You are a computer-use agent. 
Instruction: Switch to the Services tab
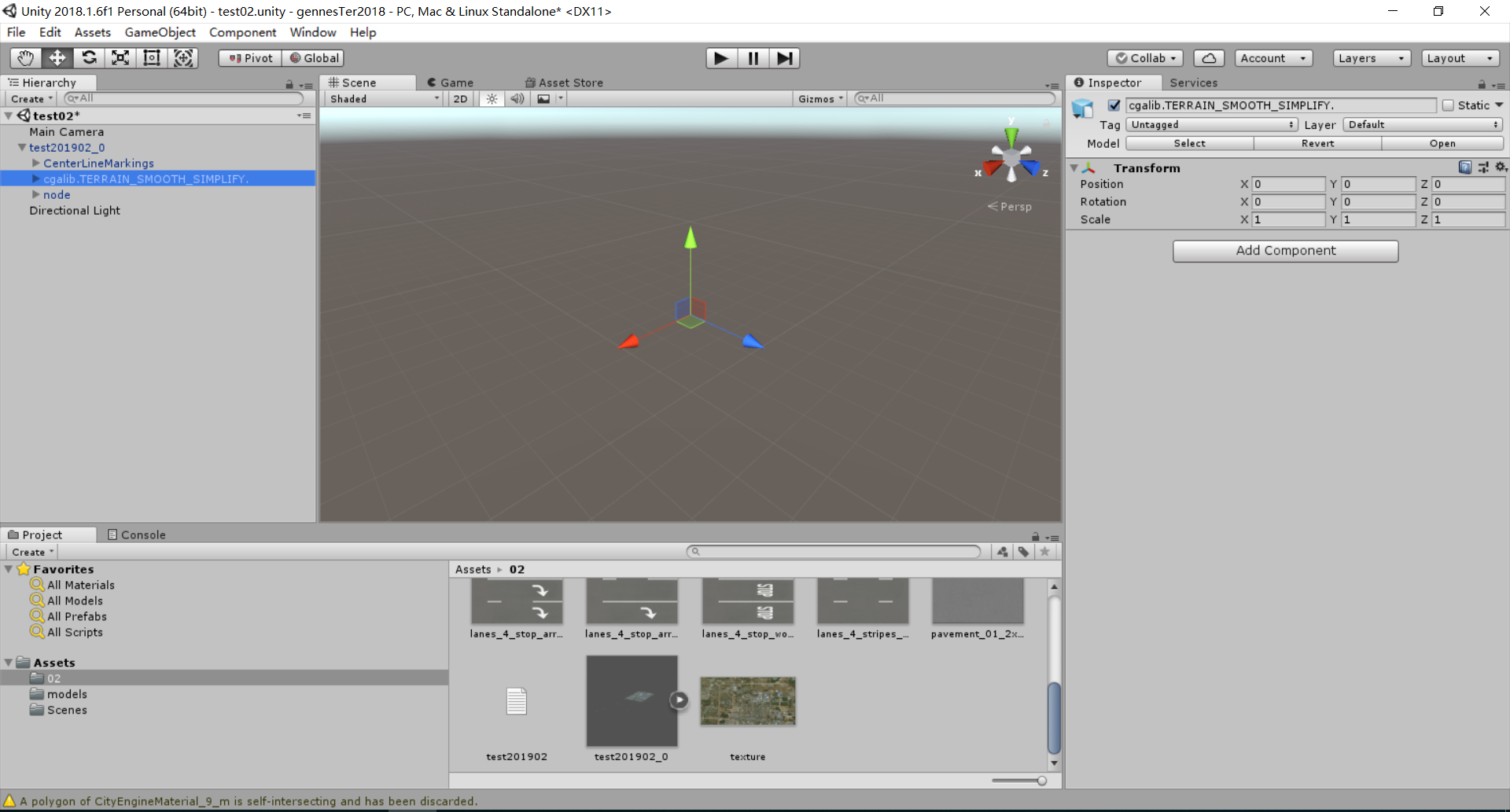pyautogui.click(x=1193, y=83)
